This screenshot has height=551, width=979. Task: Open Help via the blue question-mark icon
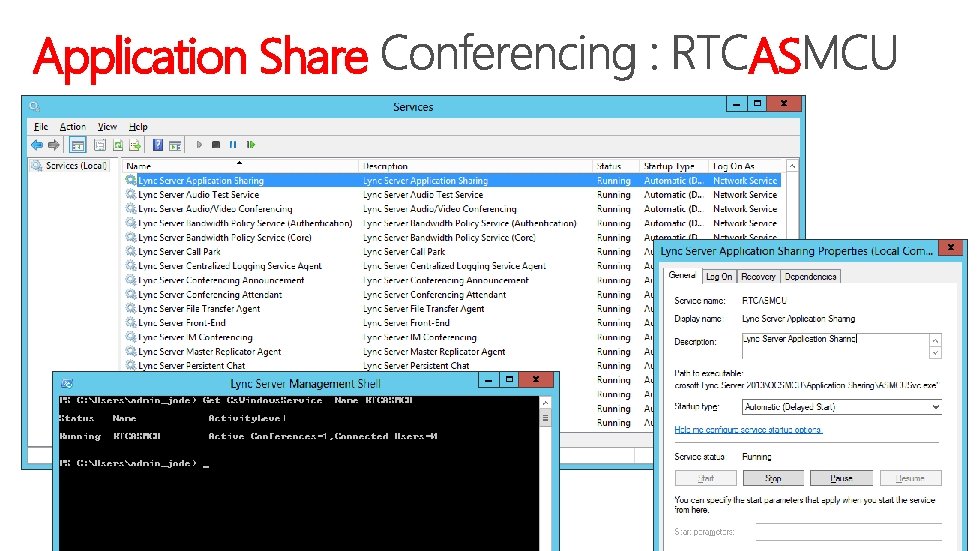point(158,145)
